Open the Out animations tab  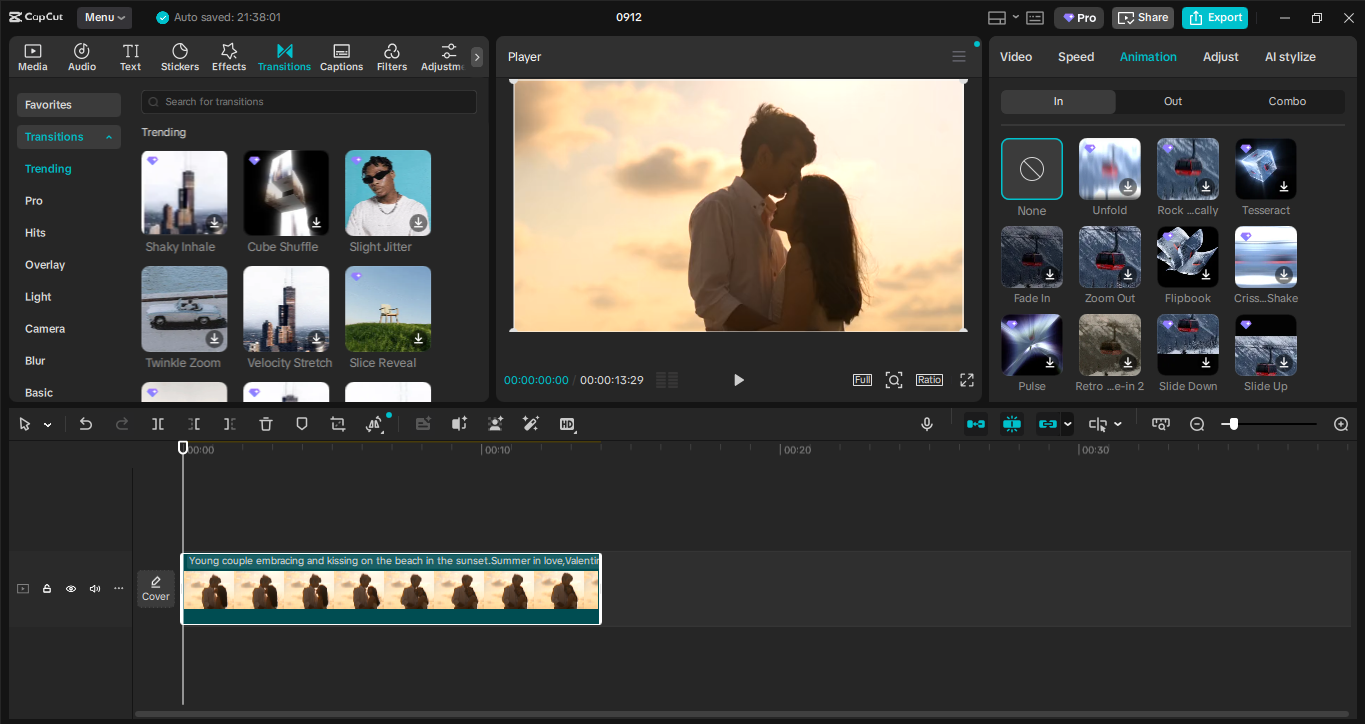[x=1172, y=101]
